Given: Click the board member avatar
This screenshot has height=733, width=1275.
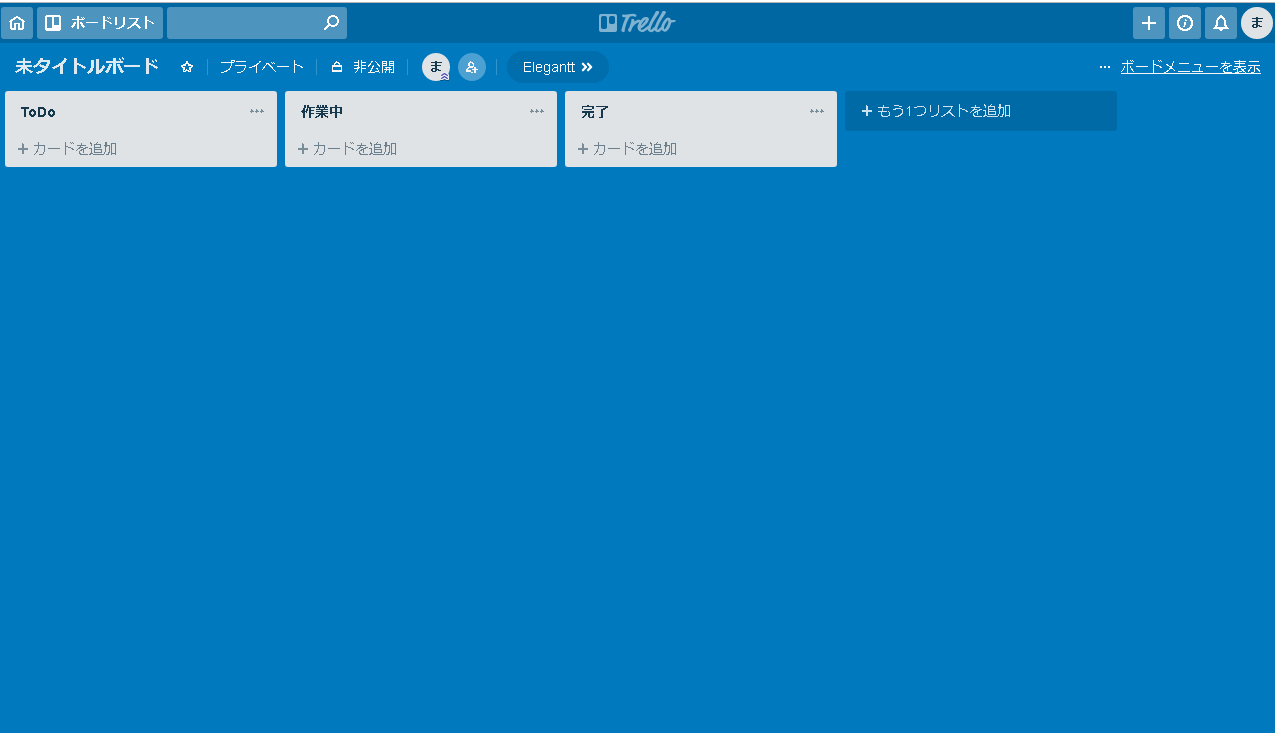Looking at the screenshot, I should pos(436,67).
